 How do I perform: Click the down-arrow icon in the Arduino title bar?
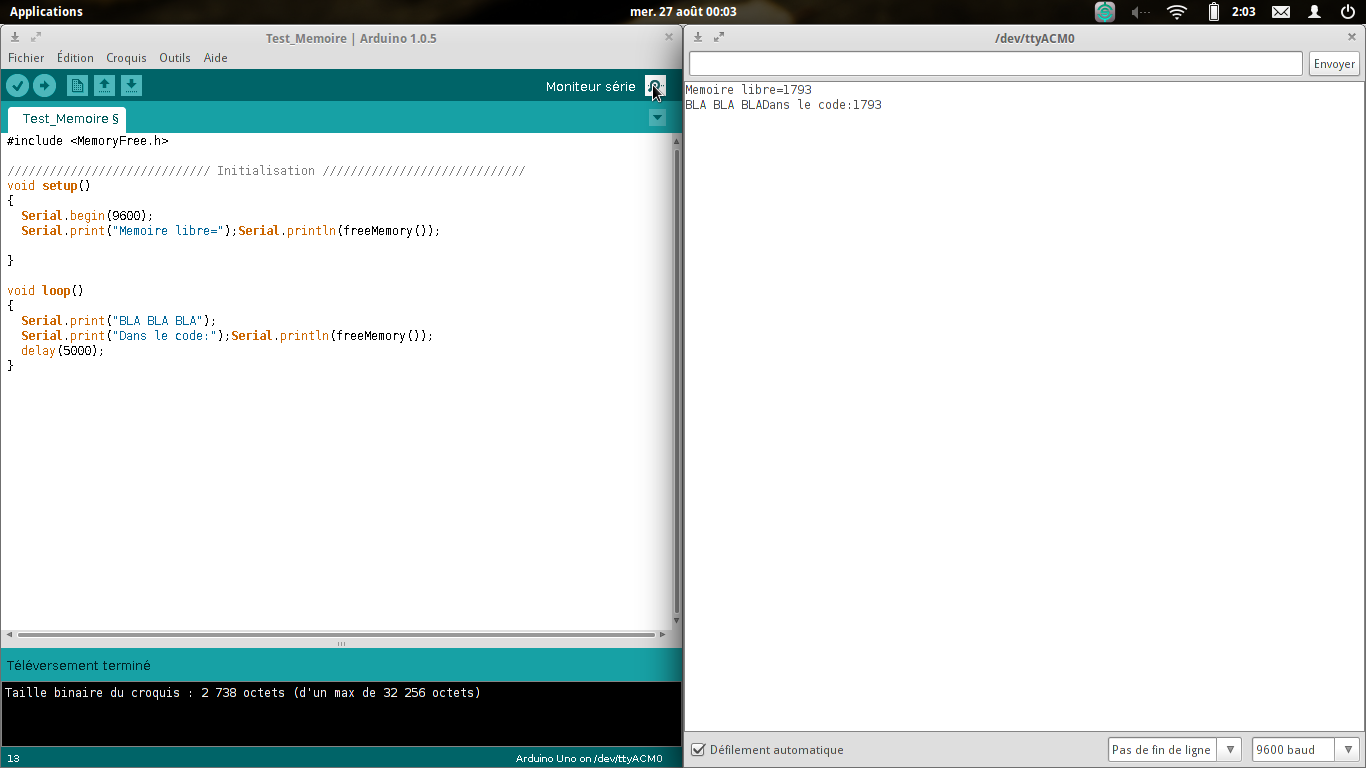(15, 37)
